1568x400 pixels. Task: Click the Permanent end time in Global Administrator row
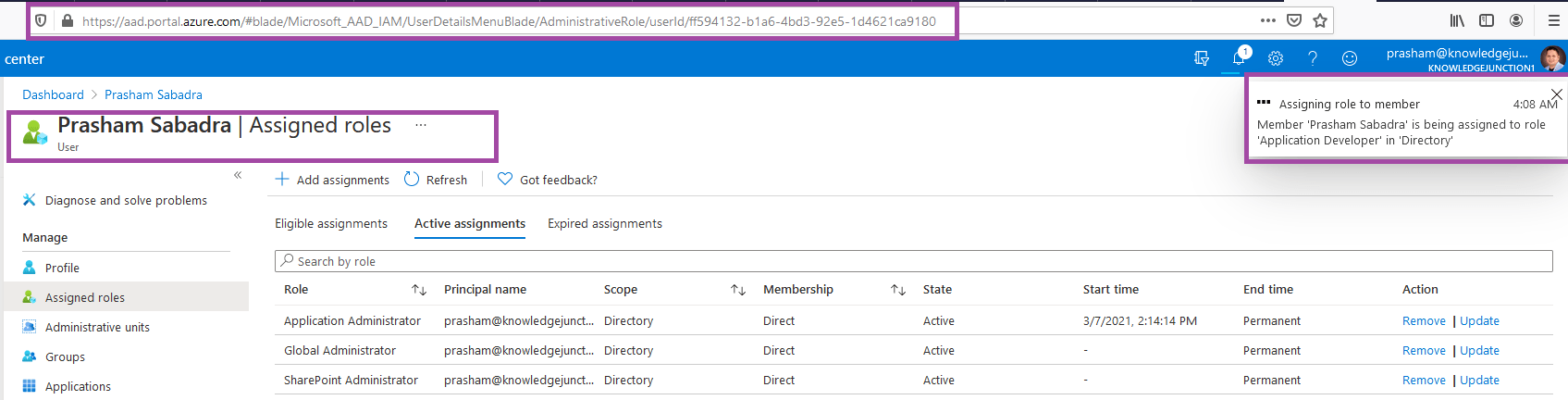click(1272, 351)
